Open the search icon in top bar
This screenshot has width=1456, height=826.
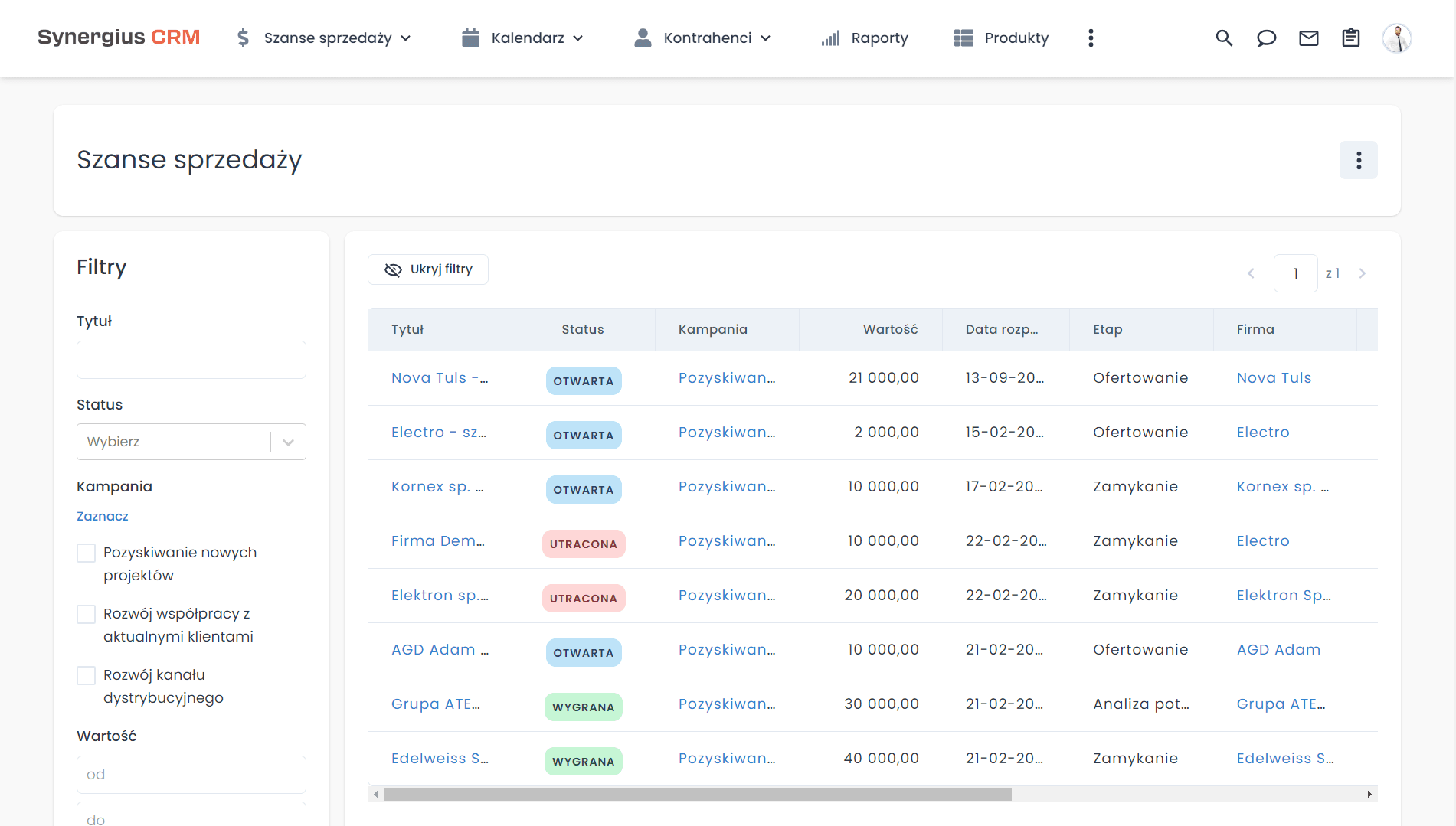[1224, 38]
